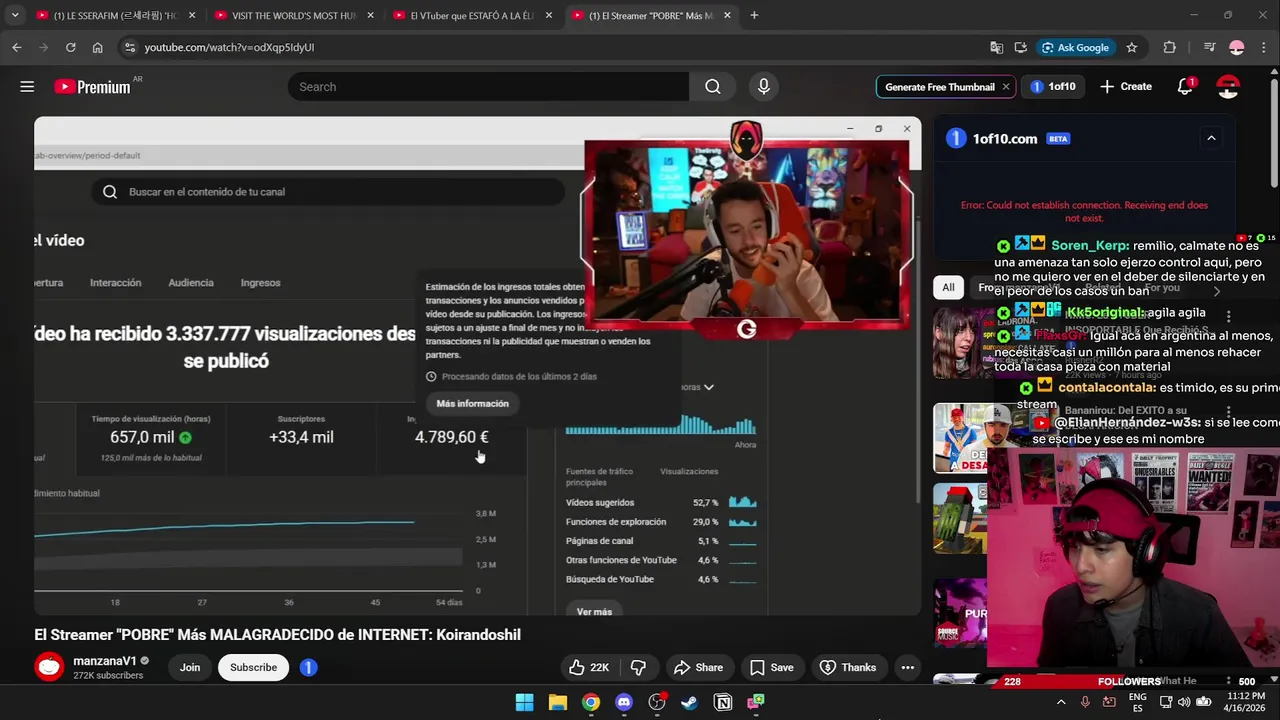Select the Interacción tab in video

[115, 283]
